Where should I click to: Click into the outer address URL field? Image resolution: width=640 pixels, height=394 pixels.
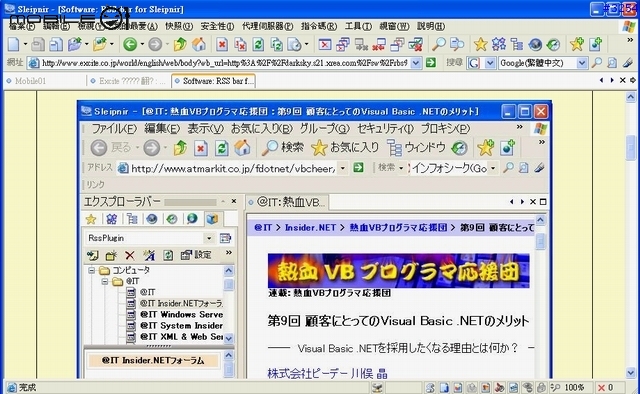click(x=224, y=63)
